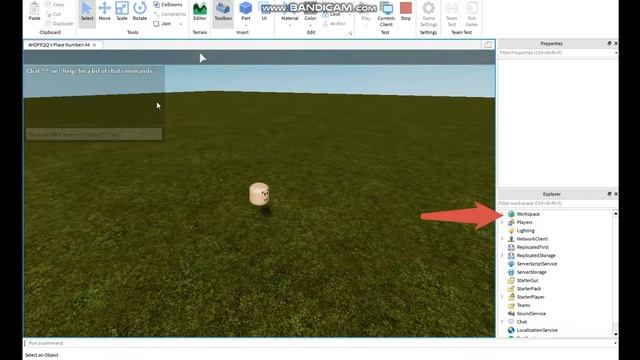Select Lighting in Explorer
The width and height of the screenshot is (640, 360).
525,231
